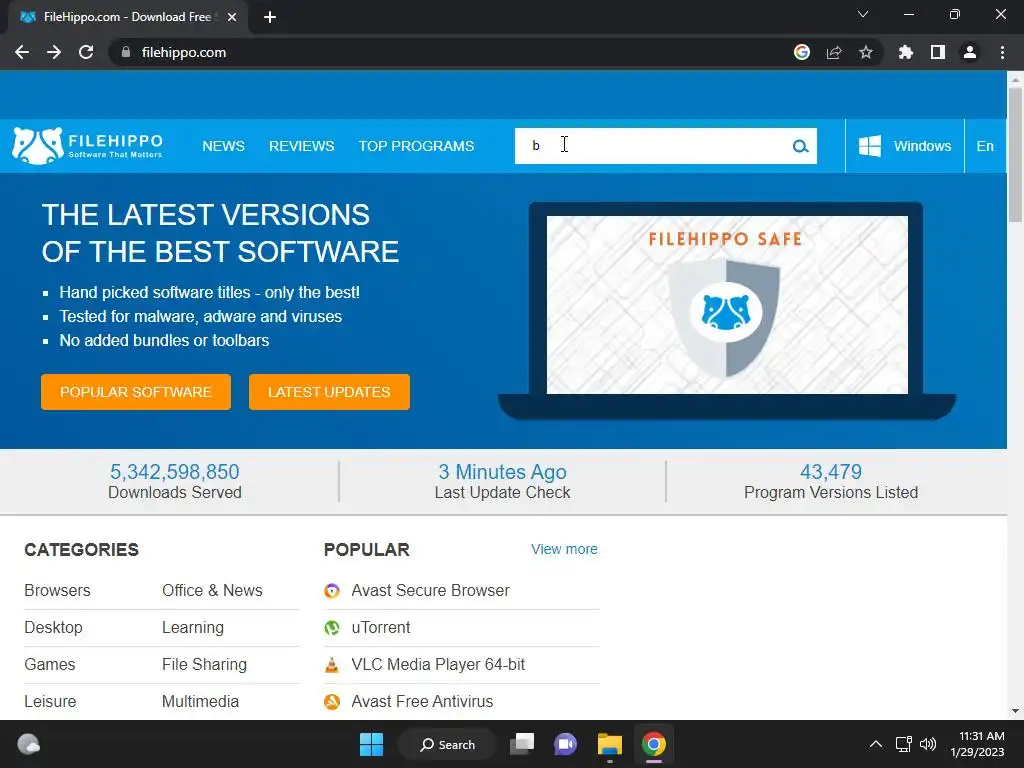Click the padlock site info icon
1024x768 pixels.
click(x=126, y=52)
